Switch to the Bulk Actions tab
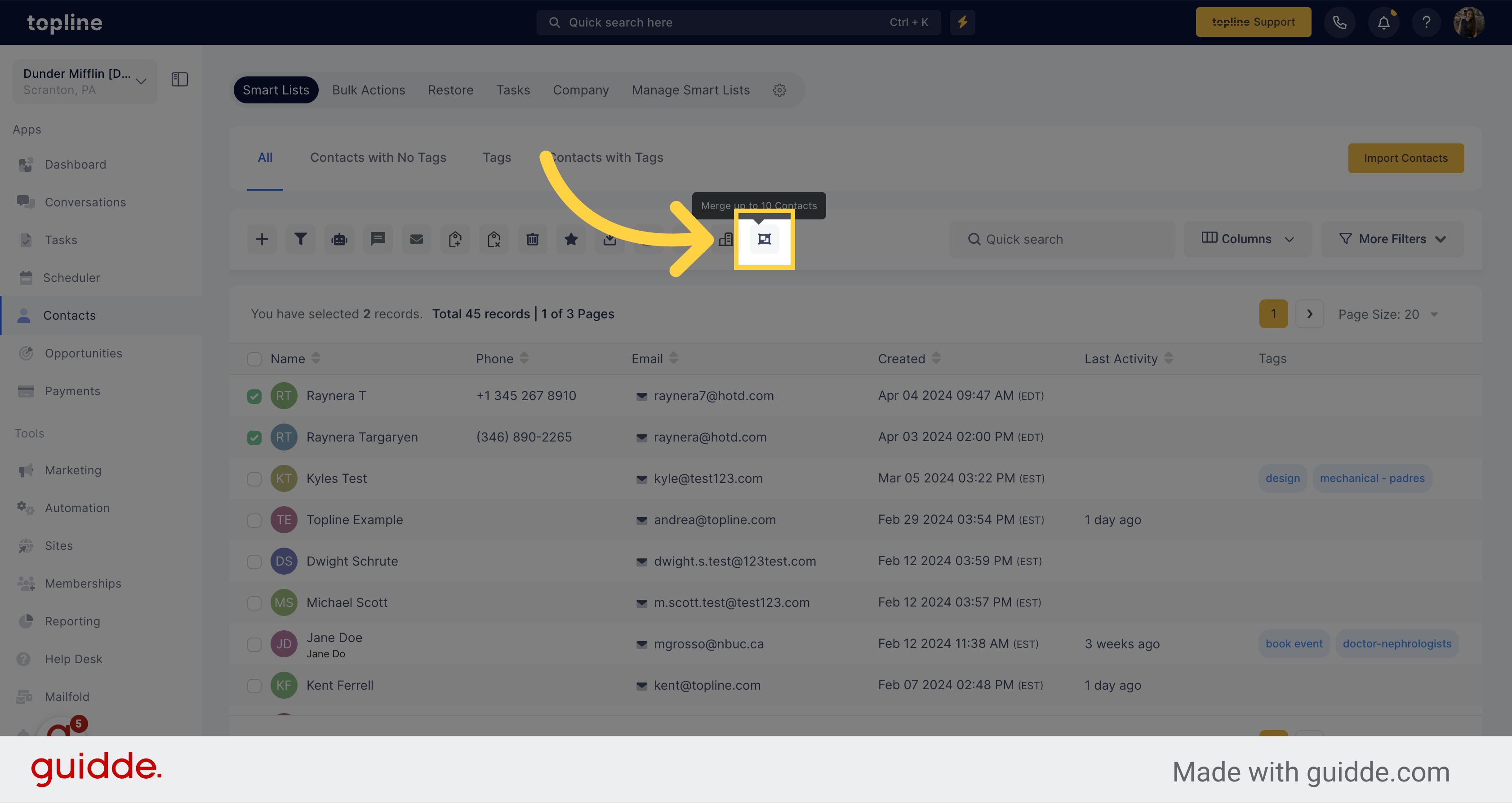This screenshot has width=1512, height=803. pyautogui.click(x=369, y=90)
